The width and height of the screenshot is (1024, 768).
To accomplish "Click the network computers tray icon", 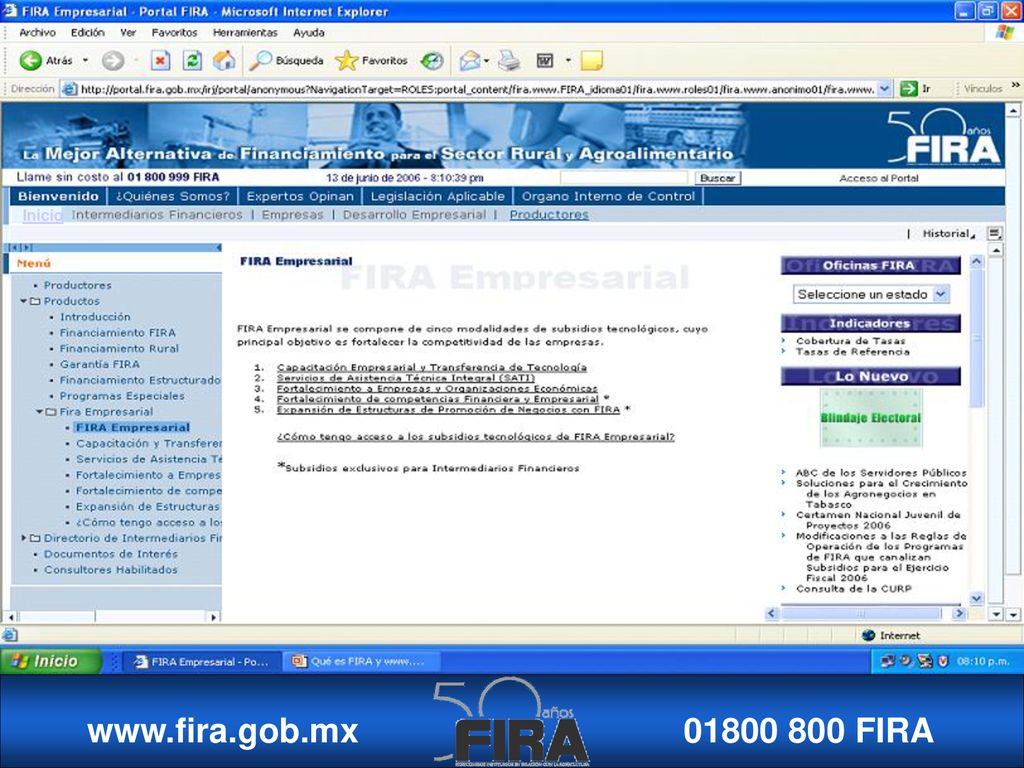I will [887, 662].
